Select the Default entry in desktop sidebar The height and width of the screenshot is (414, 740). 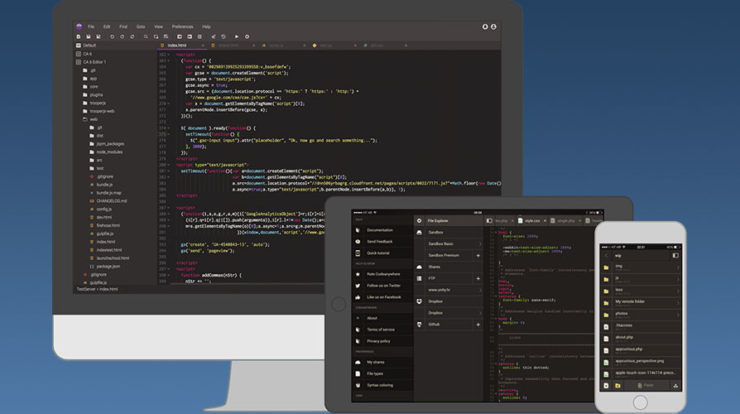pyautogui.click(x=89, y=45)
